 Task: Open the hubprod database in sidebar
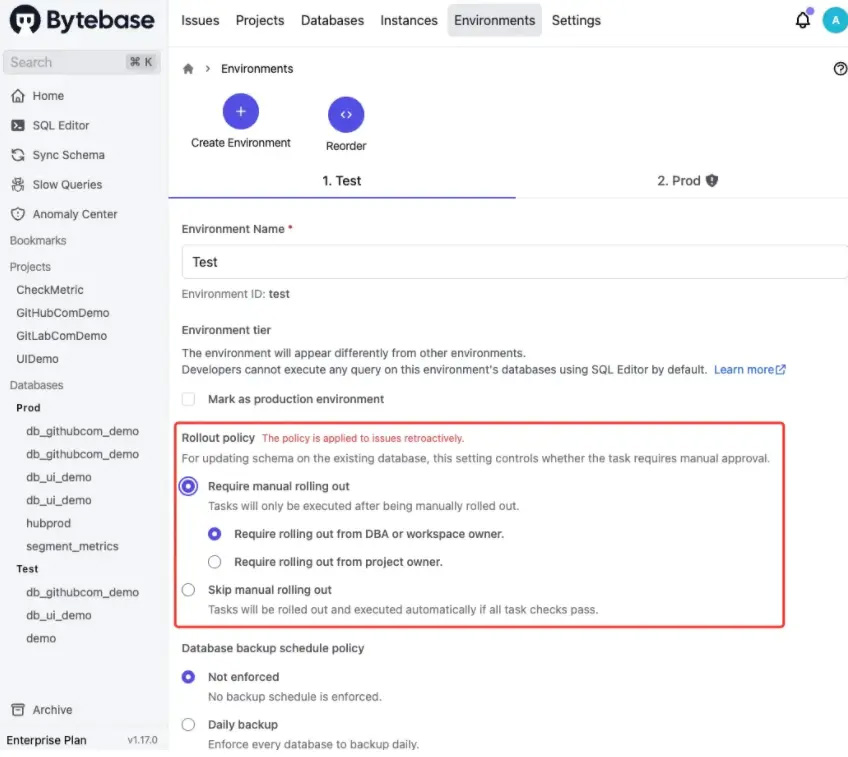coord(48,523)
